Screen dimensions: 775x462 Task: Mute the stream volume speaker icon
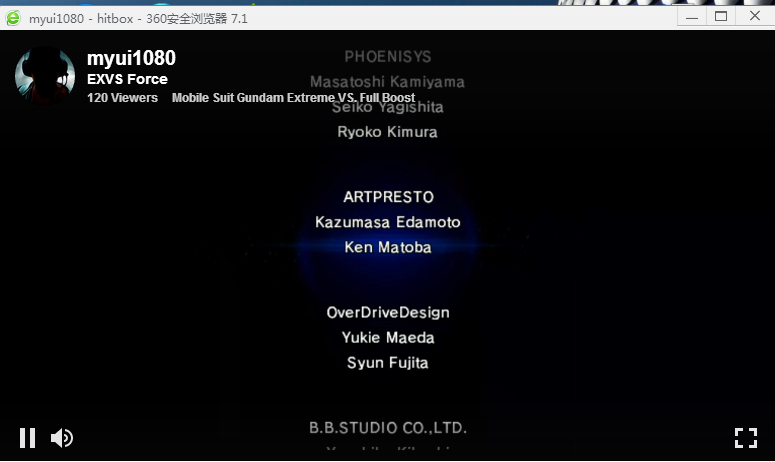(62, 438)
